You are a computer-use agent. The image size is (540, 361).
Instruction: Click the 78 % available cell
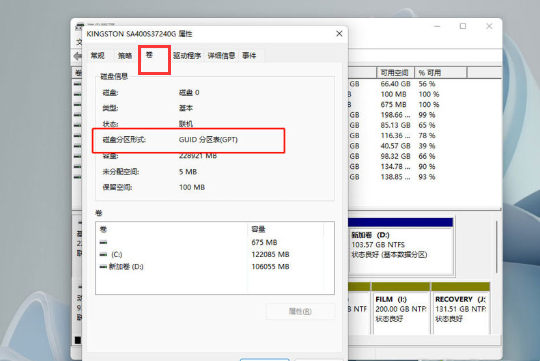click(427, 136)
